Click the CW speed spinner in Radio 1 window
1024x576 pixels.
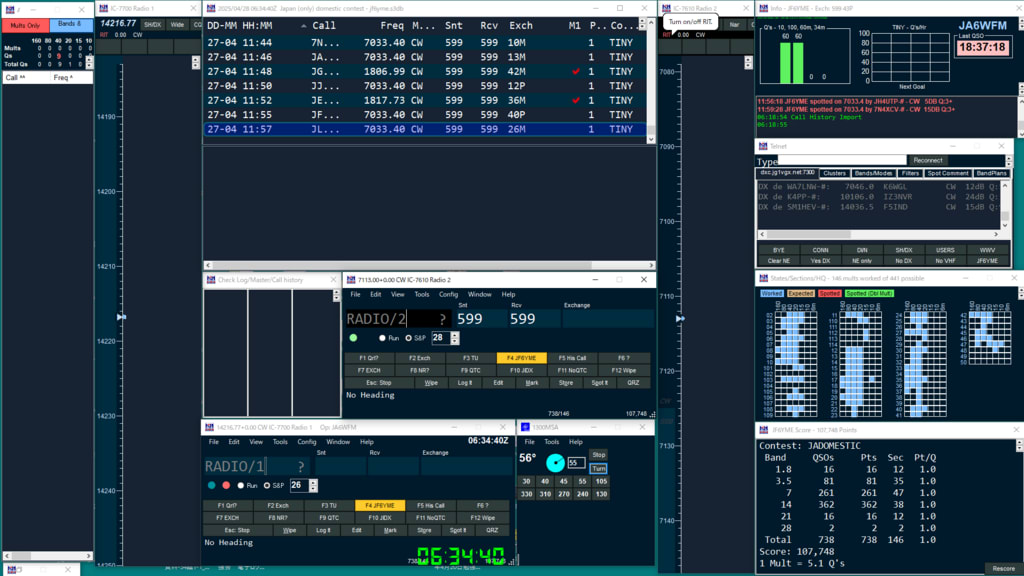point(313,486)
